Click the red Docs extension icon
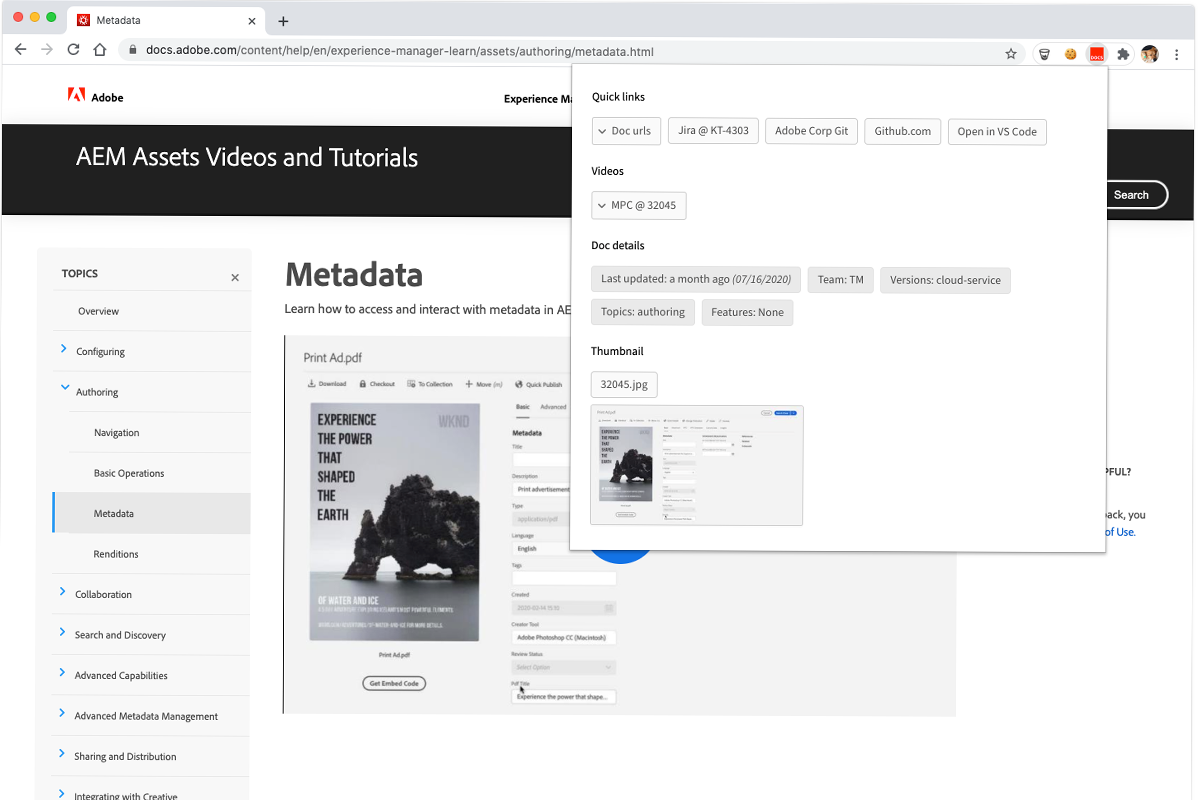Image resolution: width=1200 pixels, height=800 pixels. pyautogui.click(x=1097, y=54)
